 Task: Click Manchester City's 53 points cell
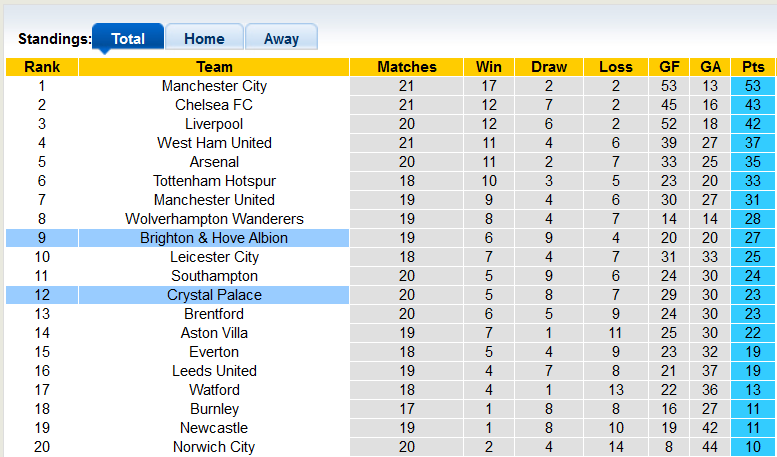pos(752,86)
